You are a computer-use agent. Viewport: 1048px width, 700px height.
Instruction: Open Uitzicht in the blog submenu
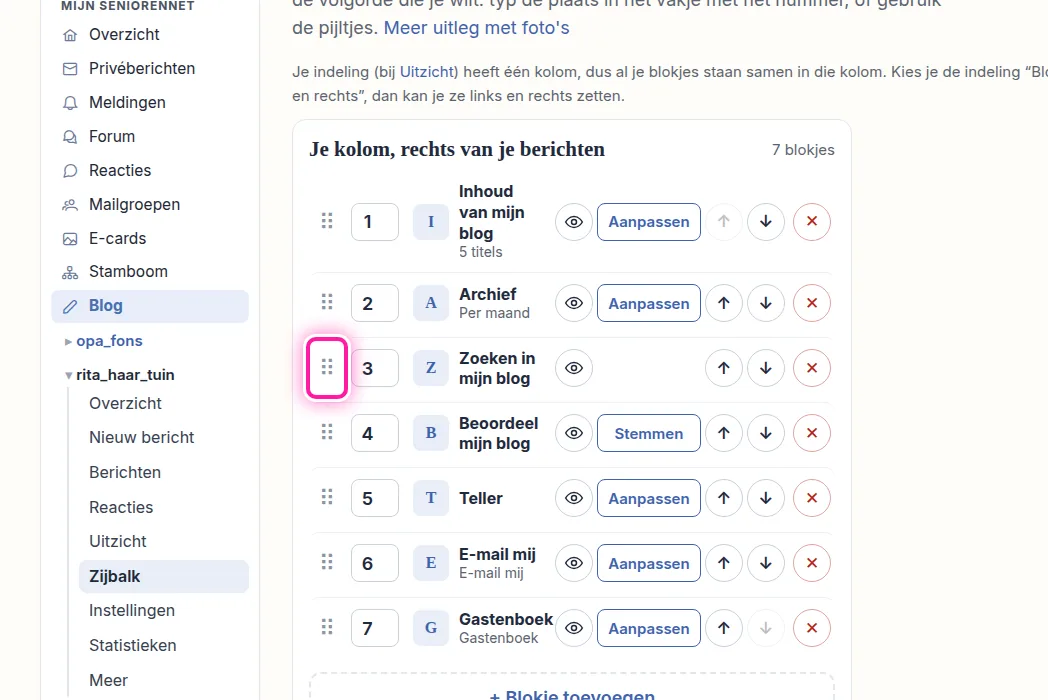(164, 541)
